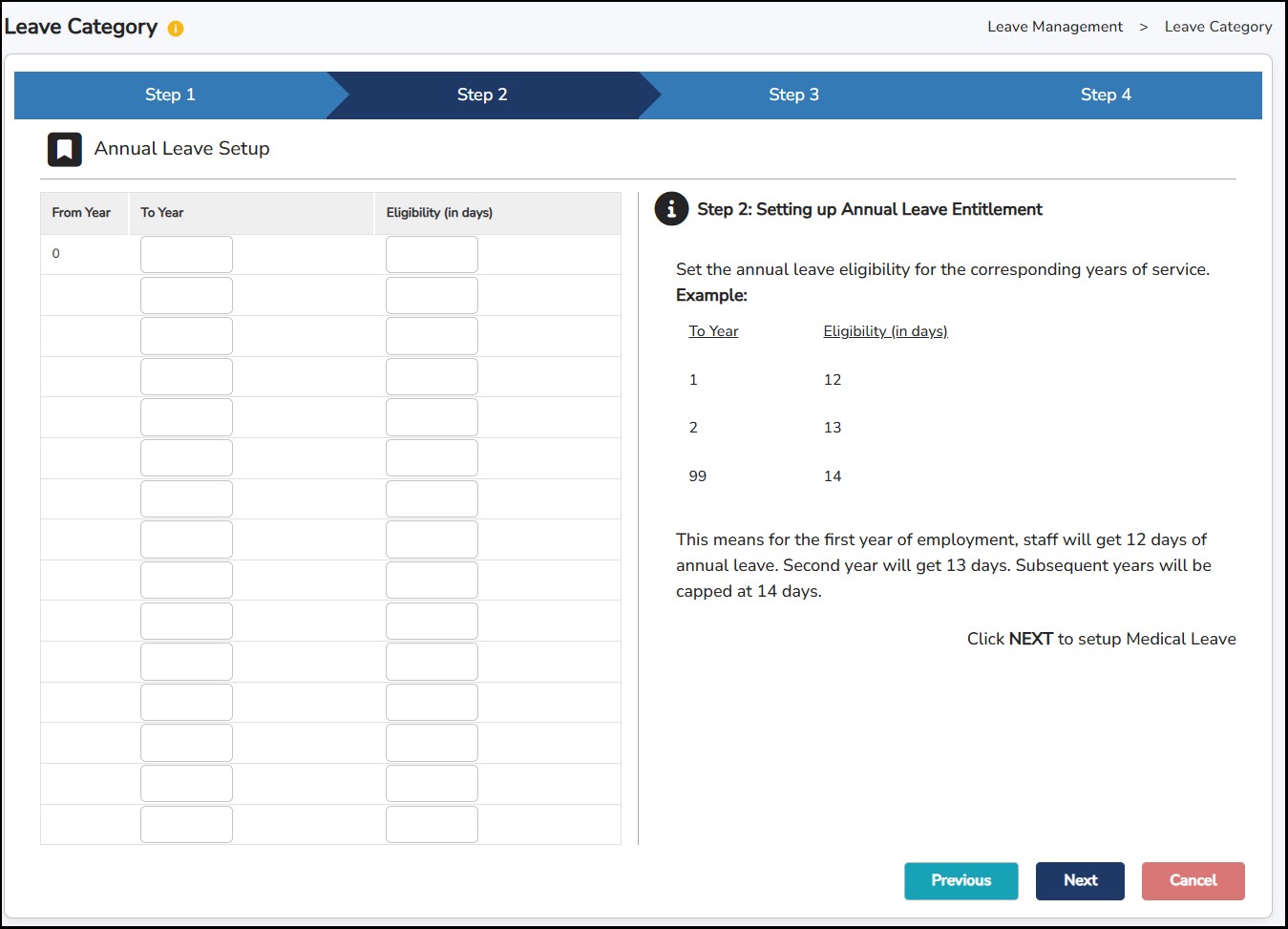Cancel the leave category setup
Screen dimensions: 1288x929
(1193, 880)
